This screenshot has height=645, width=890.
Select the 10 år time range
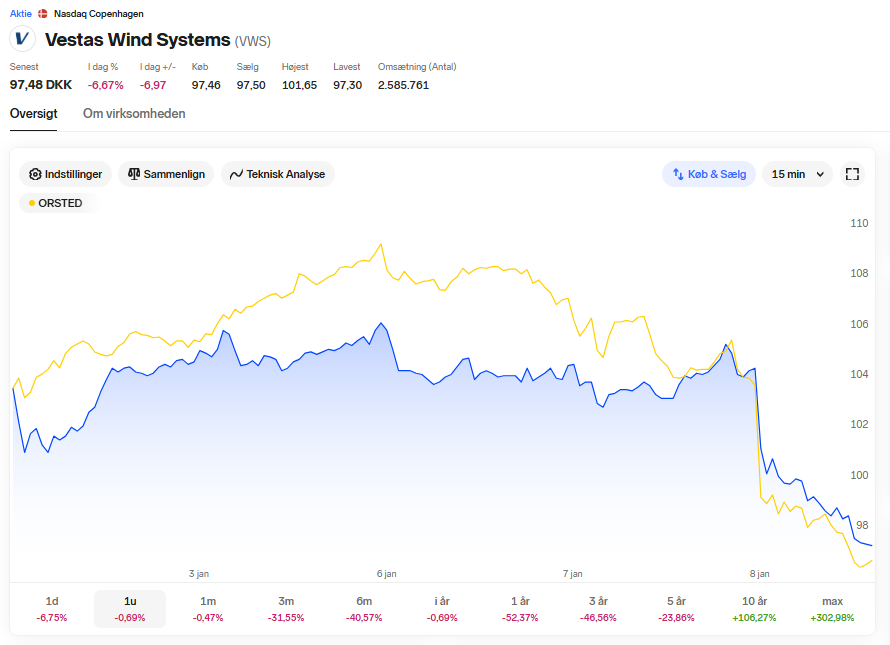(x=754, y=609)
